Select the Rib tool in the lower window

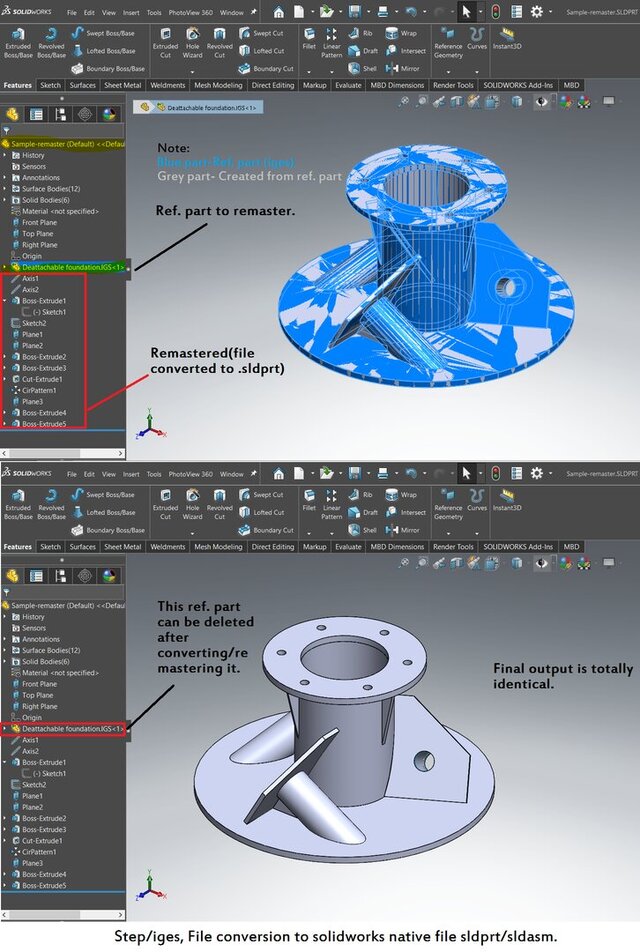tap(361, 494)
